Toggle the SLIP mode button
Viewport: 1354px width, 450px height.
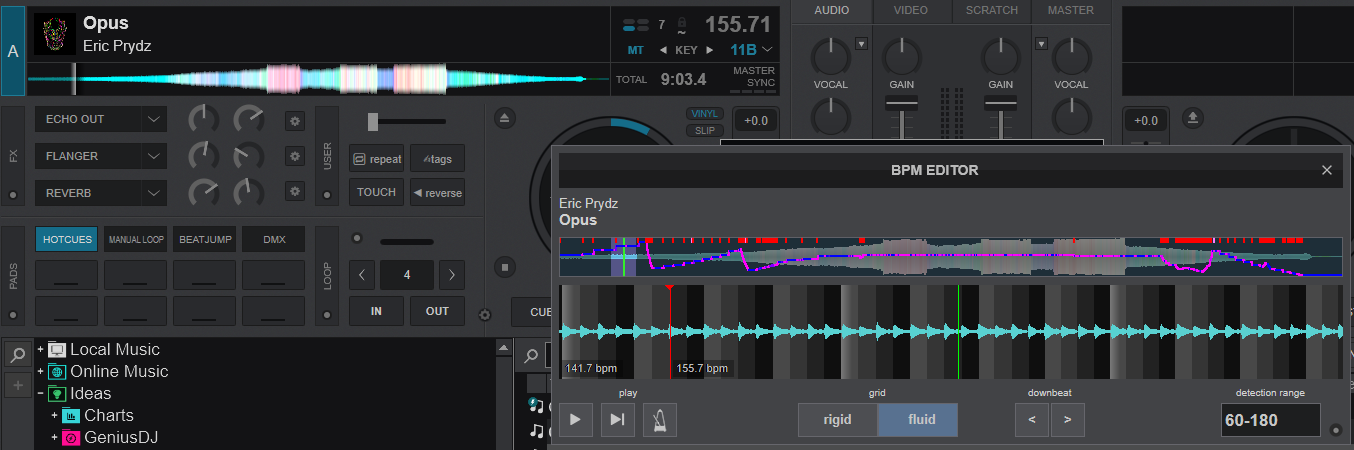705,131
